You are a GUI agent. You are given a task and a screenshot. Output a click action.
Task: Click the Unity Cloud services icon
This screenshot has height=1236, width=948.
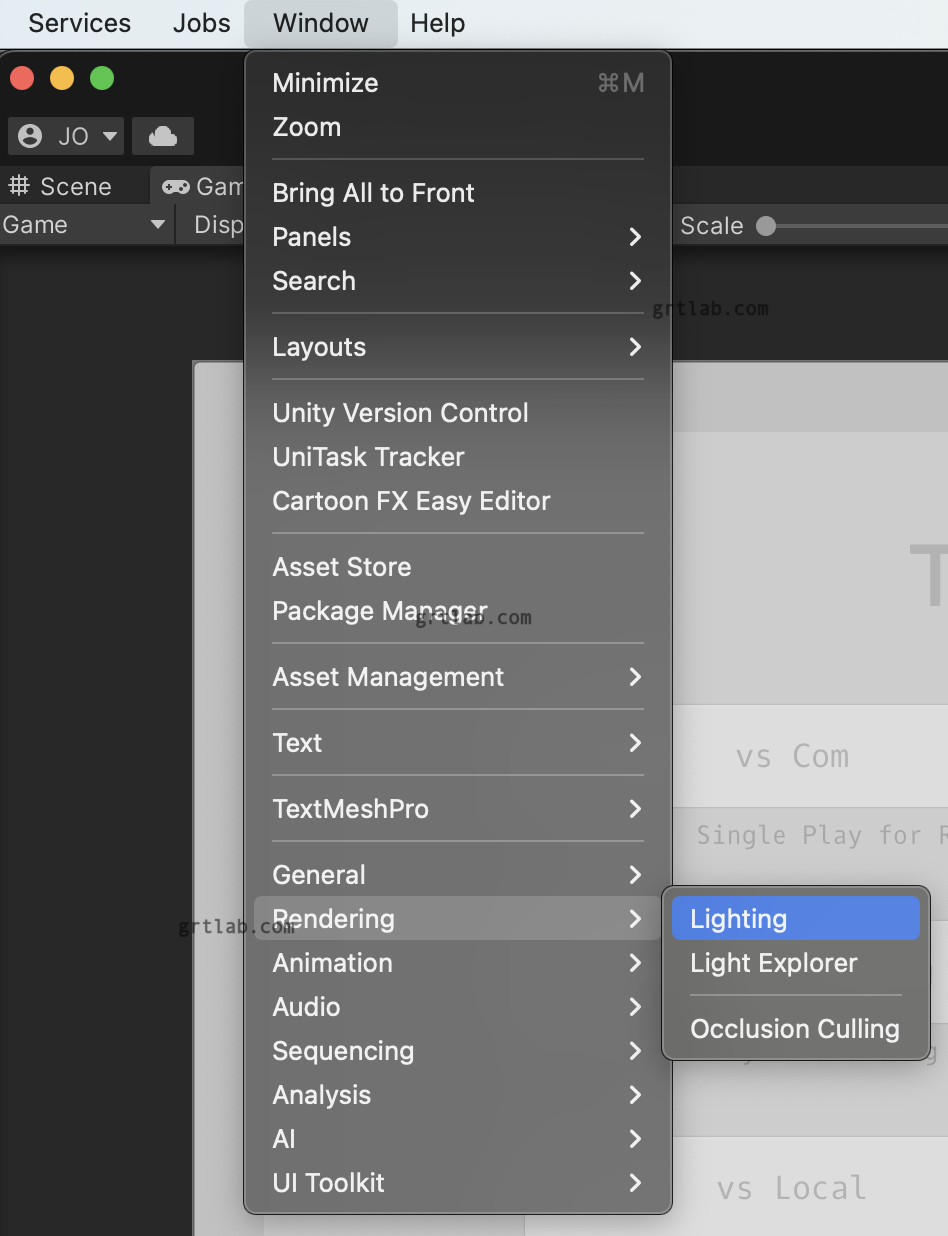tap(162, 135)
